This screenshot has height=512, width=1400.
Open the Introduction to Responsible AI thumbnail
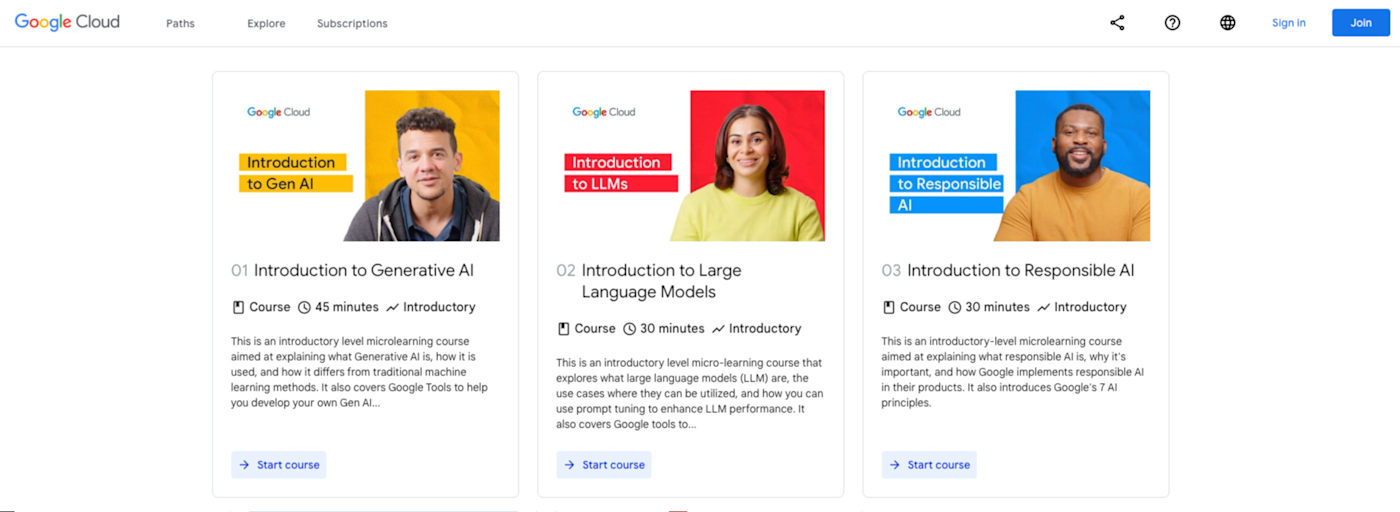[1015, 166]
